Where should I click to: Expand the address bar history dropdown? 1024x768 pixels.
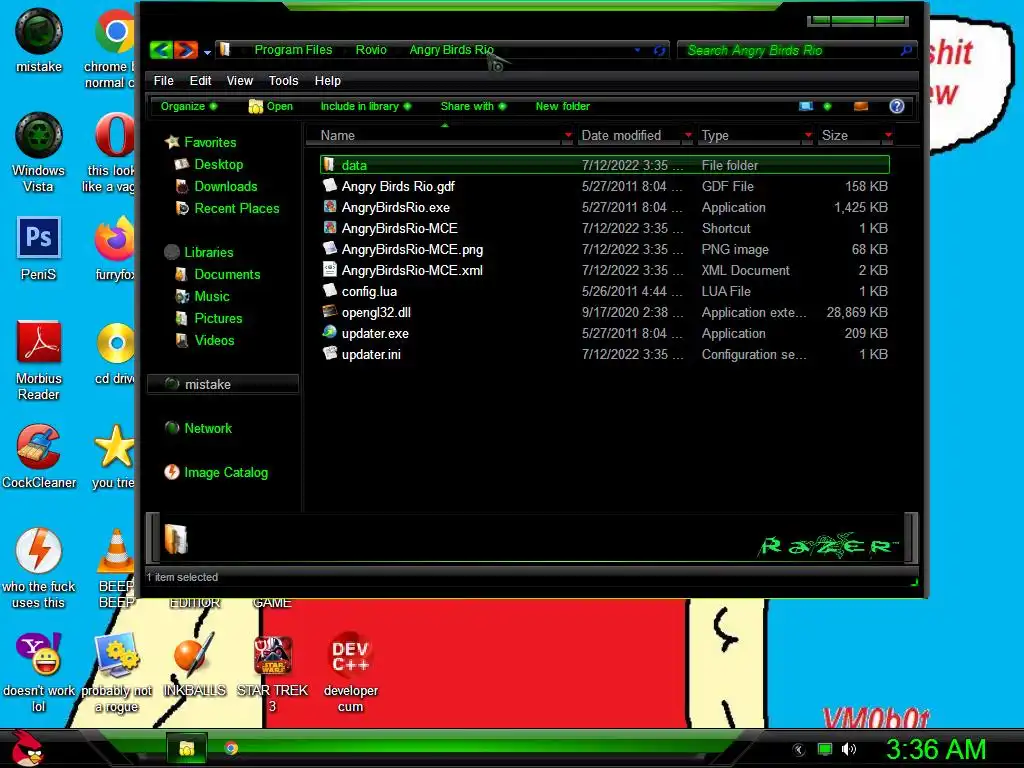point(637,50)
